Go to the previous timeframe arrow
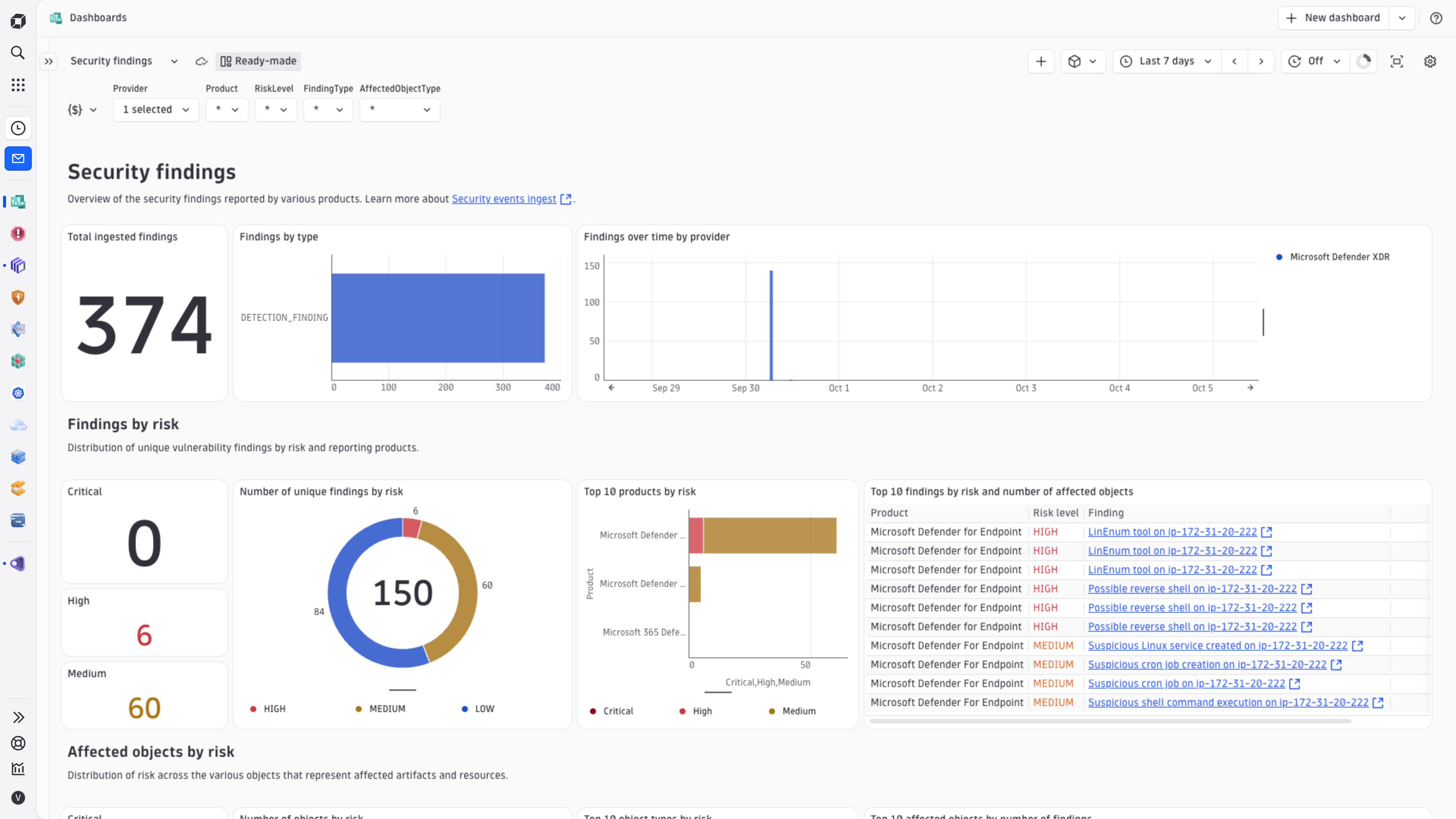The image size is (1456, 819). coord(1235,61)
